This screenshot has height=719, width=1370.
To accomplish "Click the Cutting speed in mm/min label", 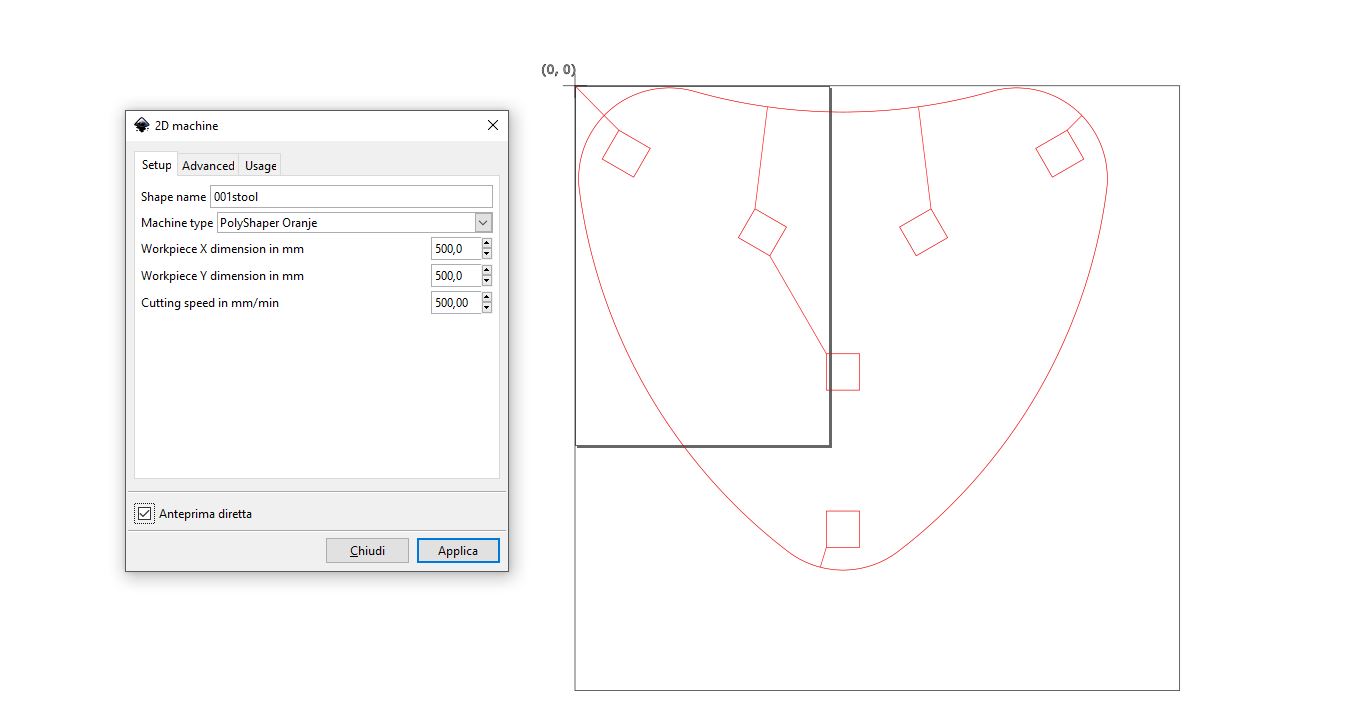I will [210, 303].
